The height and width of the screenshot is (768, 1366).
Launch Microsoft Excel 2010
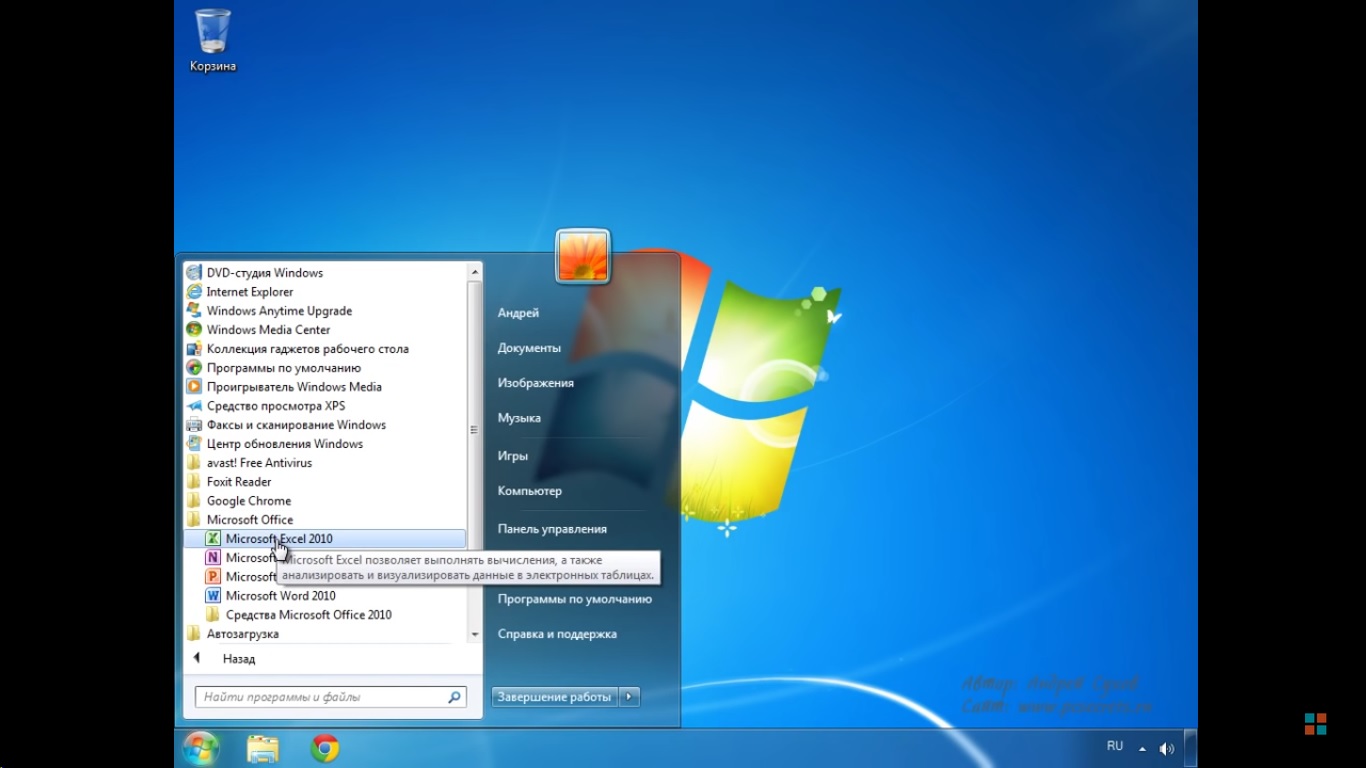[x=280, y=538]
